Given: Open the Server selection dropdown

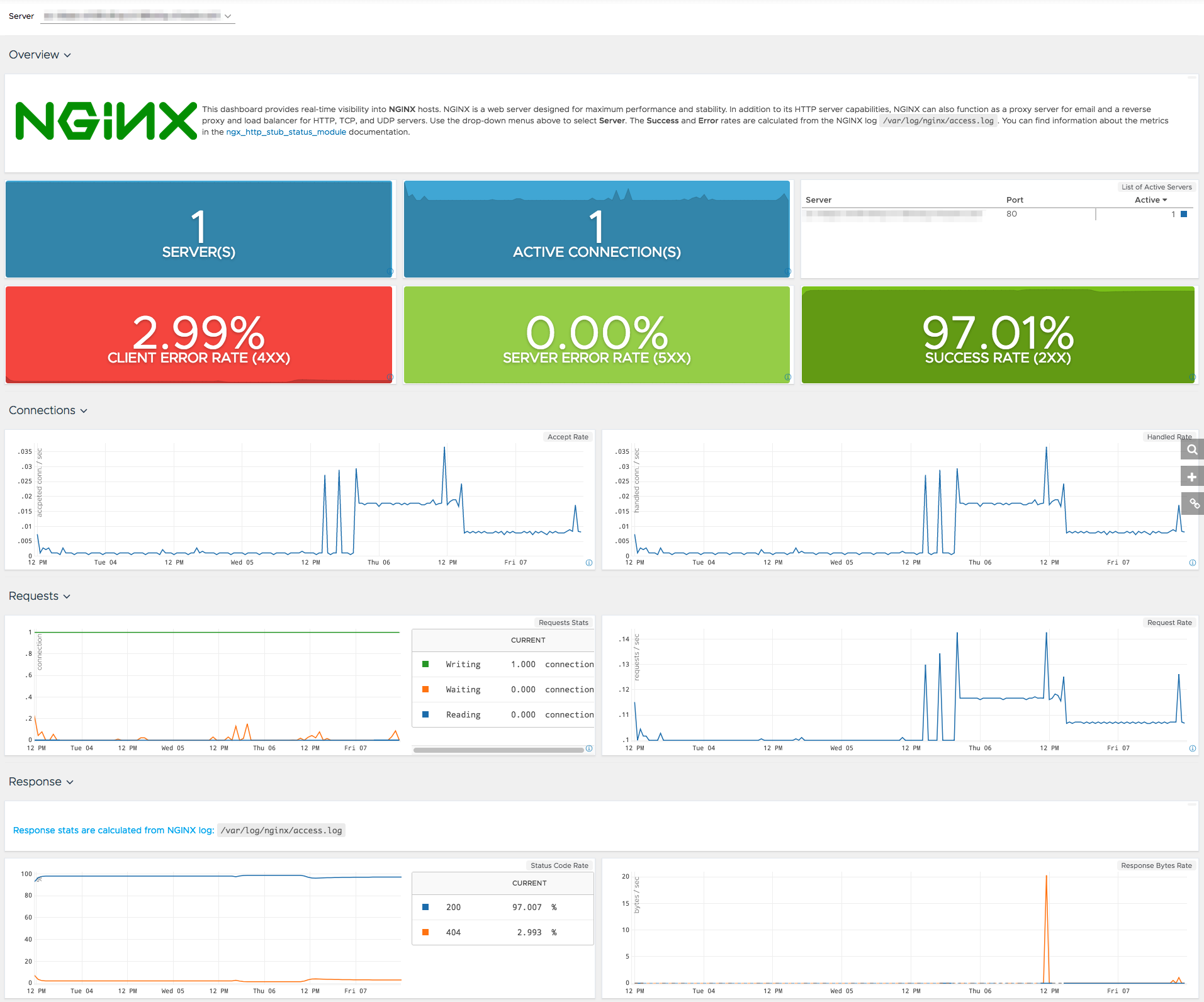Looking at the screenshot, I should 137,16.
